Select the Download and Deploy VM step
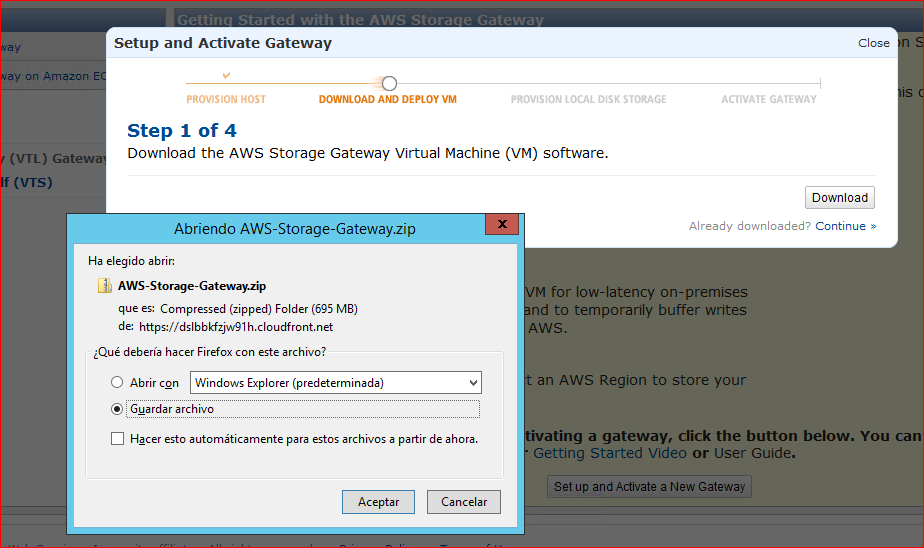924x548 pixels. click(388, 100)
